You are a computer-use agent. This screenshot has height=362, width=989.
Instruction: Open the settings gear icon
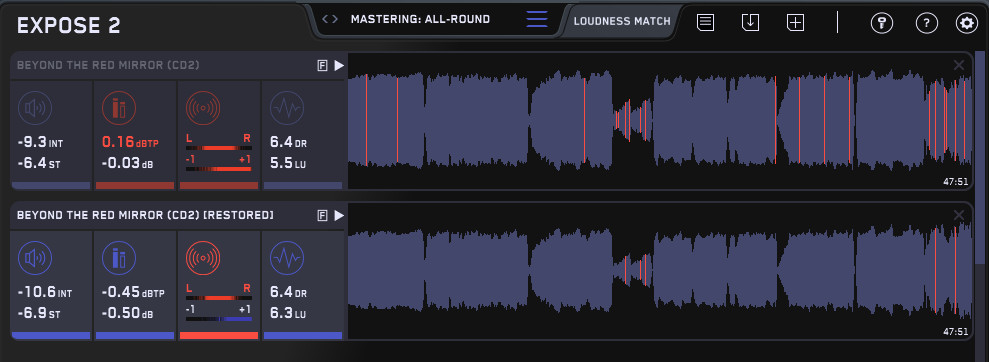(x=966, y=23)
